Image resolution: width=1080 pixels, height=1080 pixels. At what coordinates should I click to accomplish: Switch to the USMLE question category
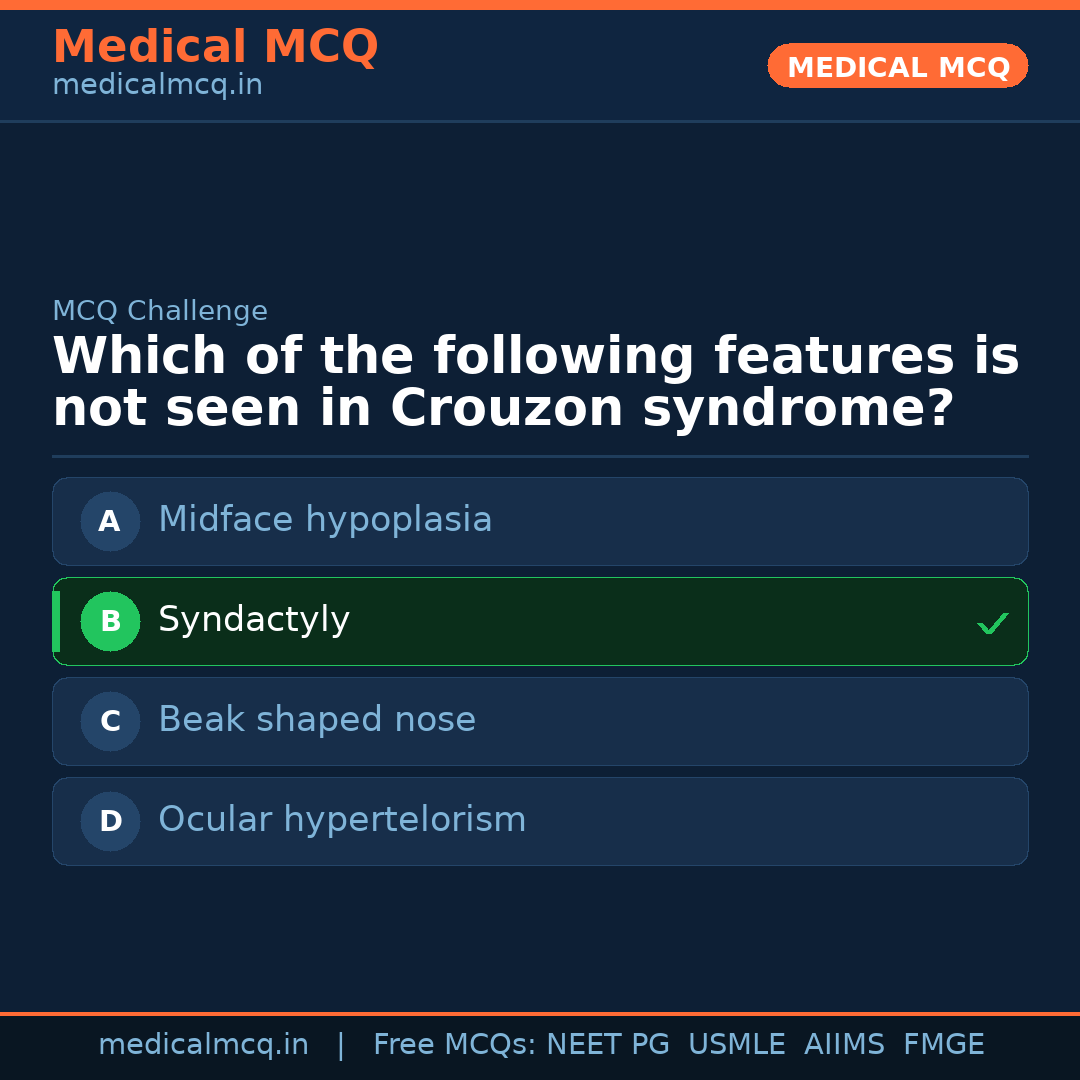tap(737, 1044)
